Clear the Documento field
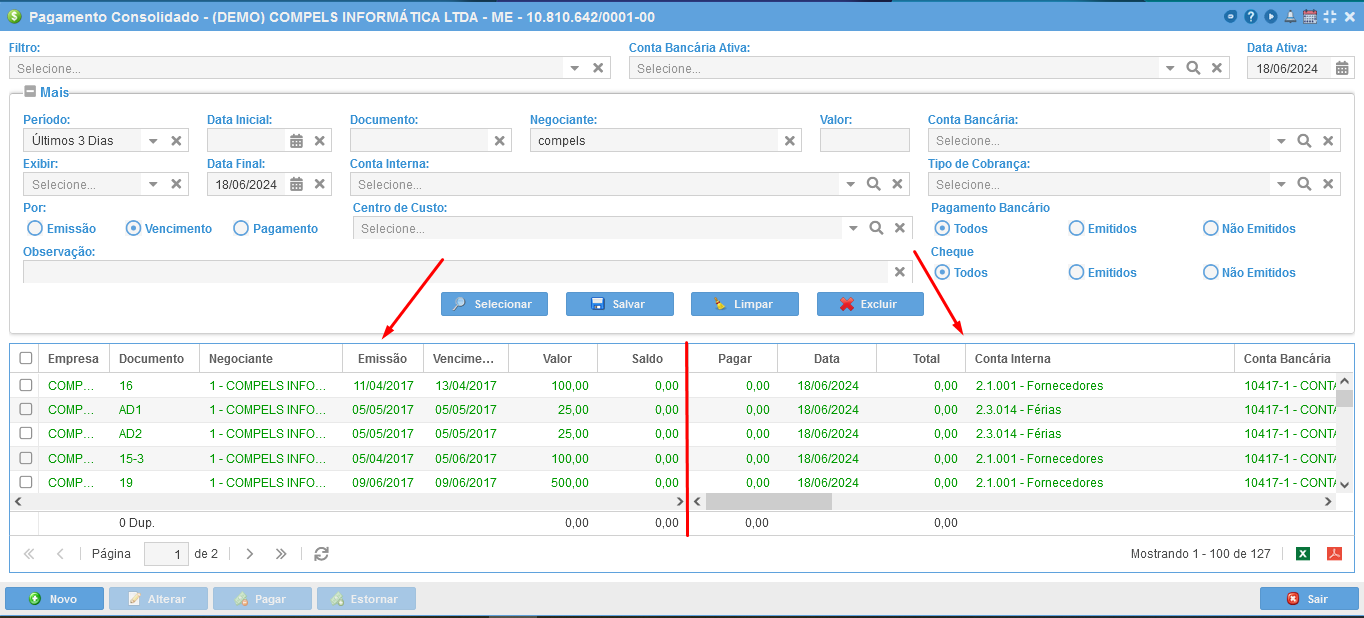The height and width of the screenshot is (618, 1364). [x=500, y=140]
